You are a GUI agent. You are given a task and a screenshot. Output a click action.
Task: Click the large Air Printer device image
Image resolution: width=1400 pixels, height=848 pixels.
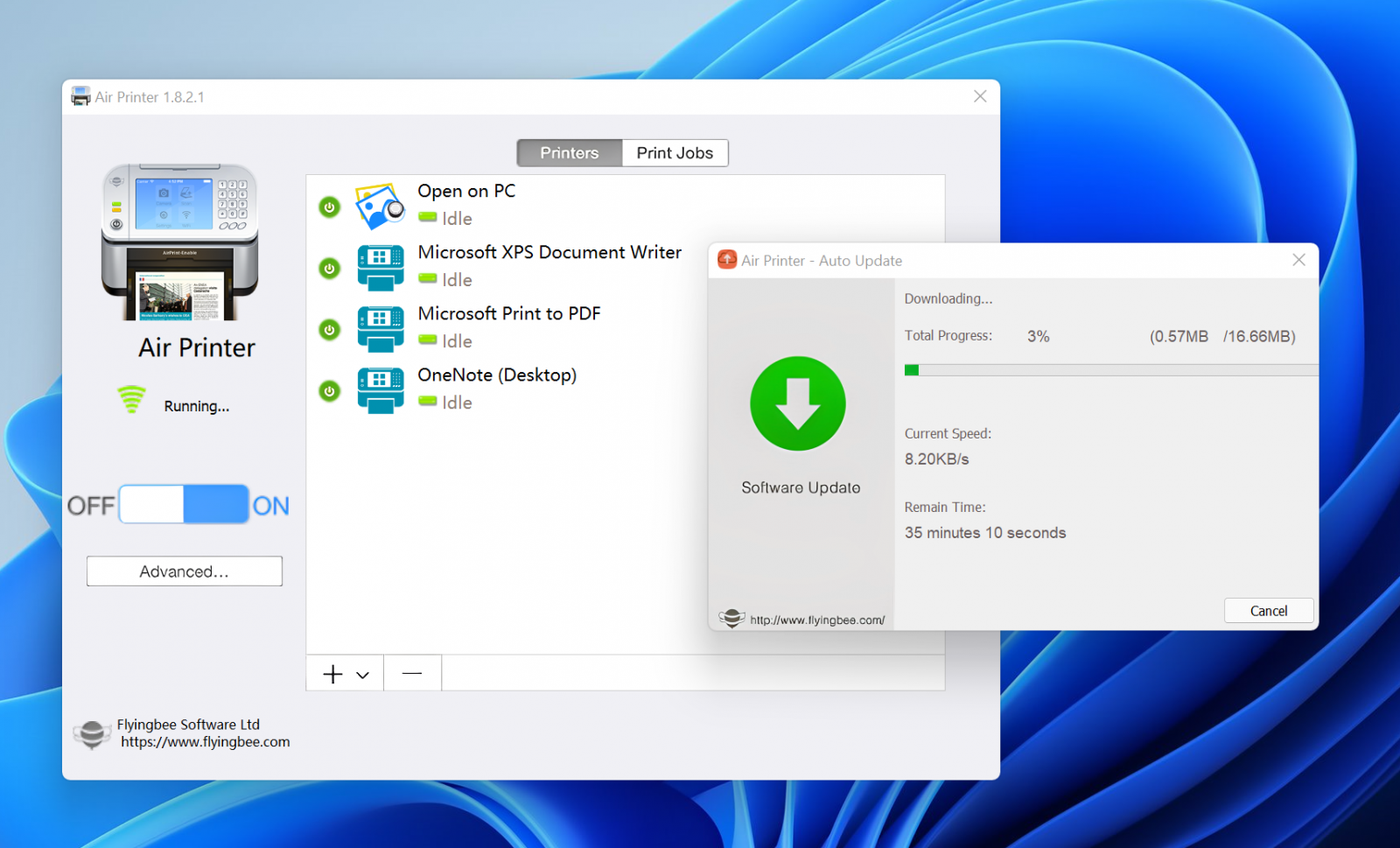(x=180, y=242)
